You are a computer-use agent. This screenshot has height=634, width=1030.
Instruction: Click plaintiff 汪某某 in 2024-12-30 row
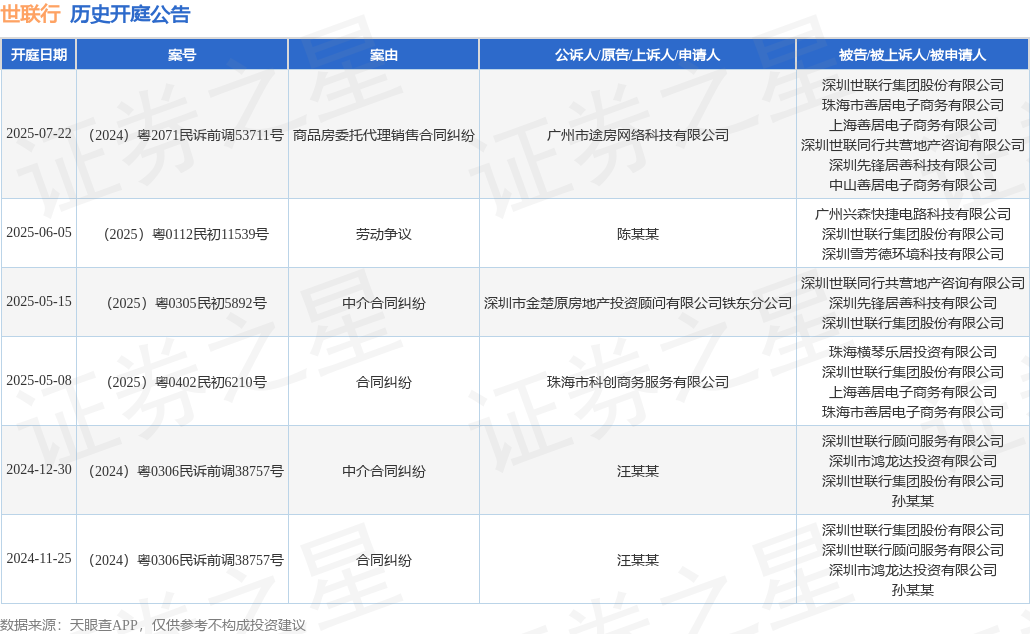point(638,472)
